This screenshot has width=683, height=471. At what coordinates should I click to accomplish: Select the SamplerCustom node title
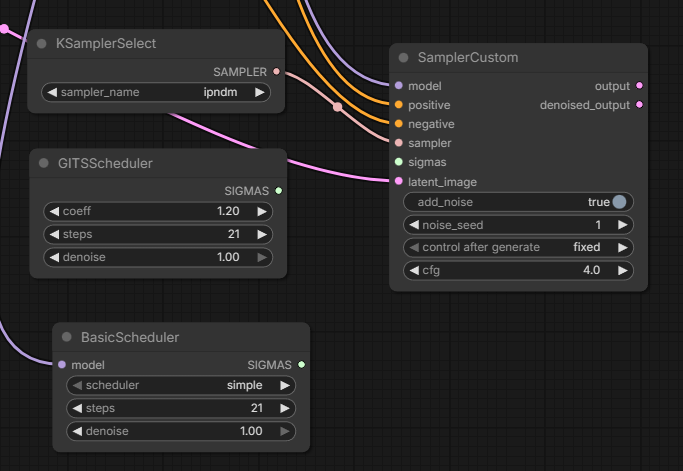coord(468,58)
